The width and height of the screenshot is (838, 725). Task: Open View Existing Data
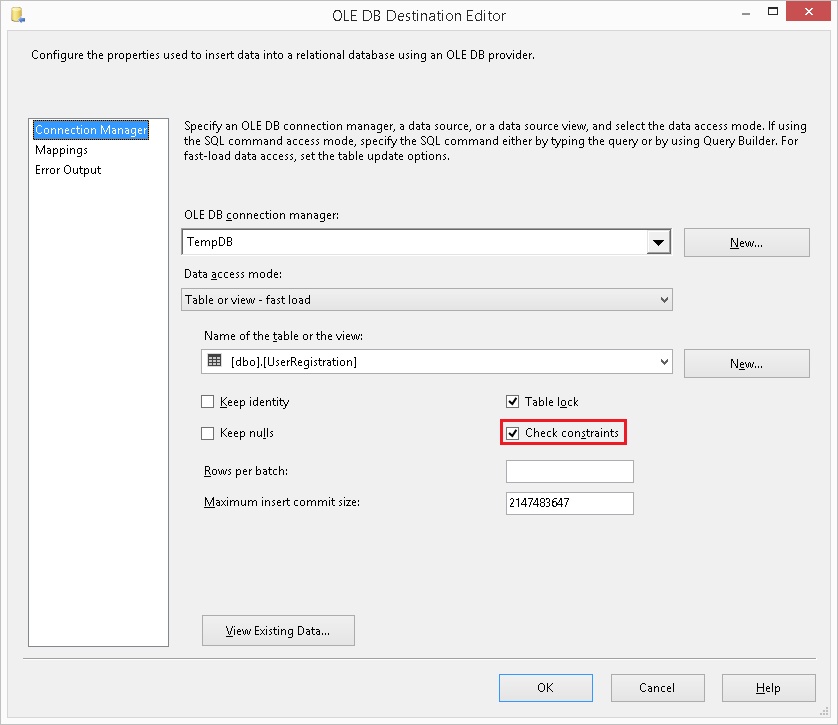pyautogui.click(x=278, y=630)
